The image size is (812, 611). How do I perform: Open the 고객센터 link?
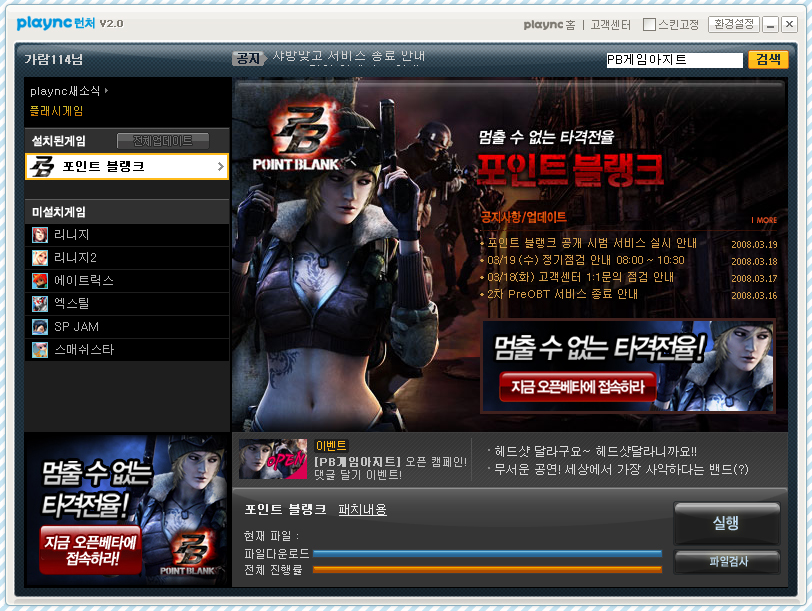click(x=611, y=25)
